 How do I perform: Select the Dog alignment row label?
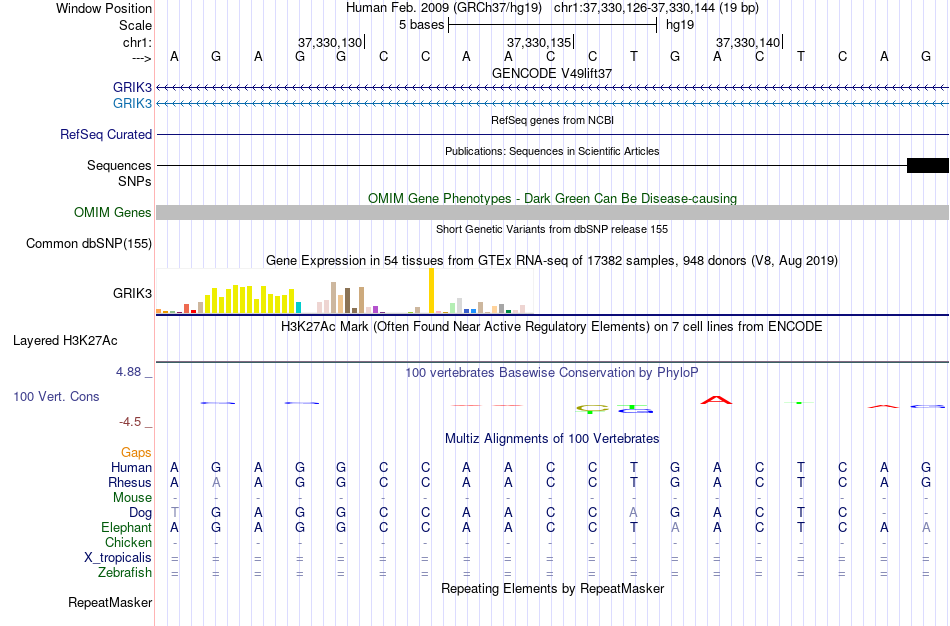(140, 513)
